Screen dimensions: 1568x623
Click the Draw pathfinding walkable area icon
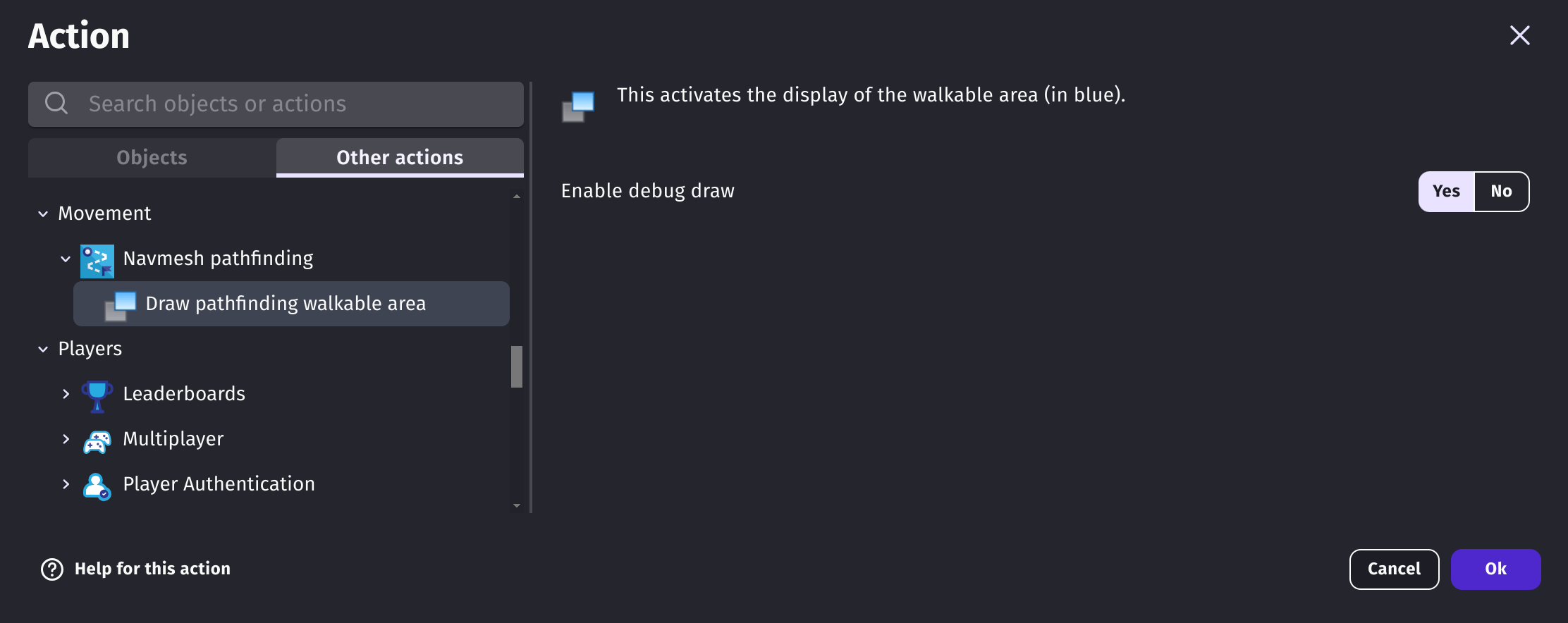tap(120, 305)
